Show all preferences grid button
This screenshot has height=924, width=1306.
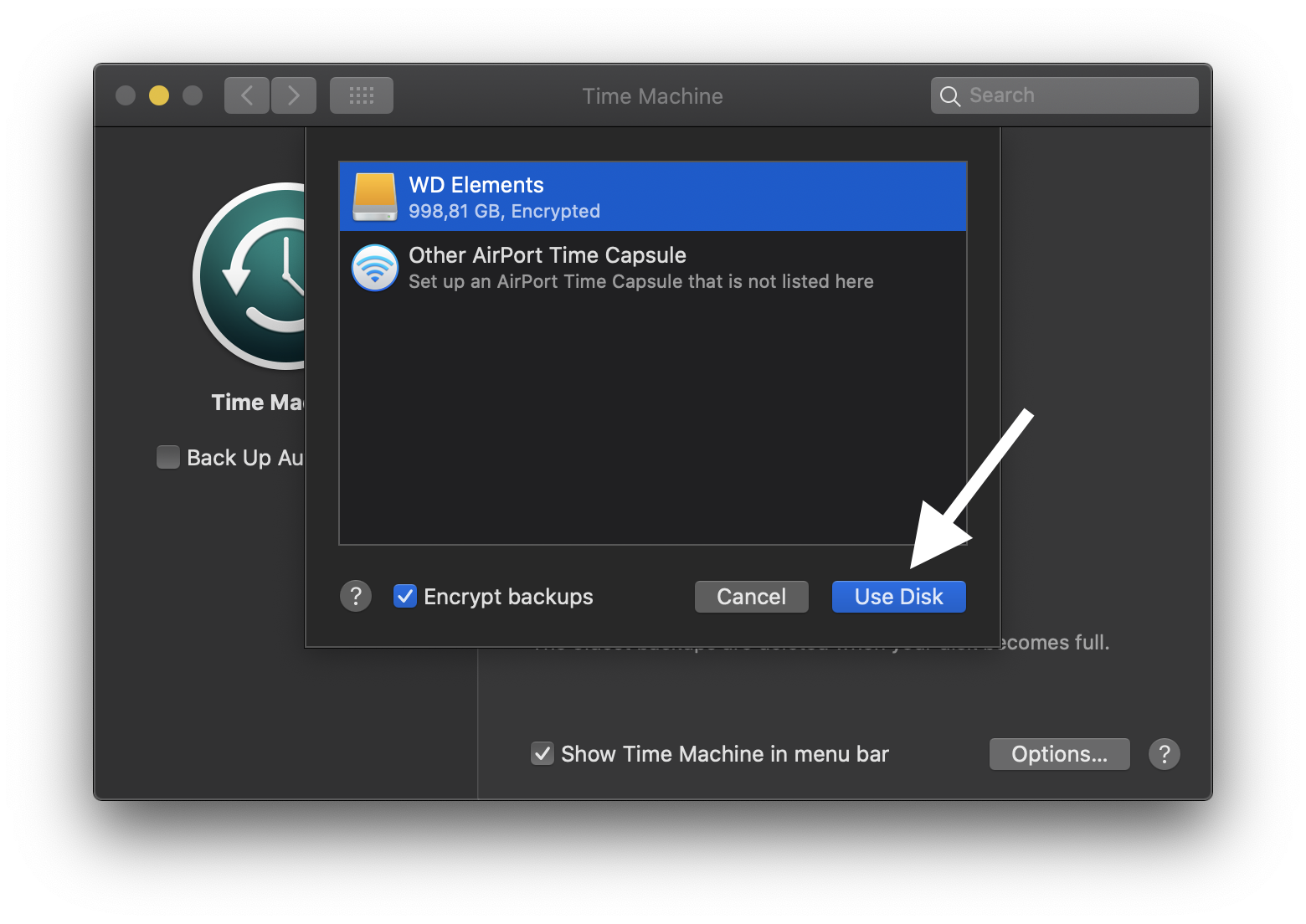pyautogui.click(x=362, y=95)
